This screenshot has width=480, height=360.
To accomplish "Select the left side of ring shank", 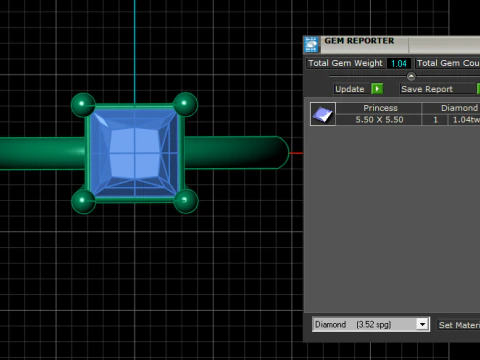I will (42, 154).
